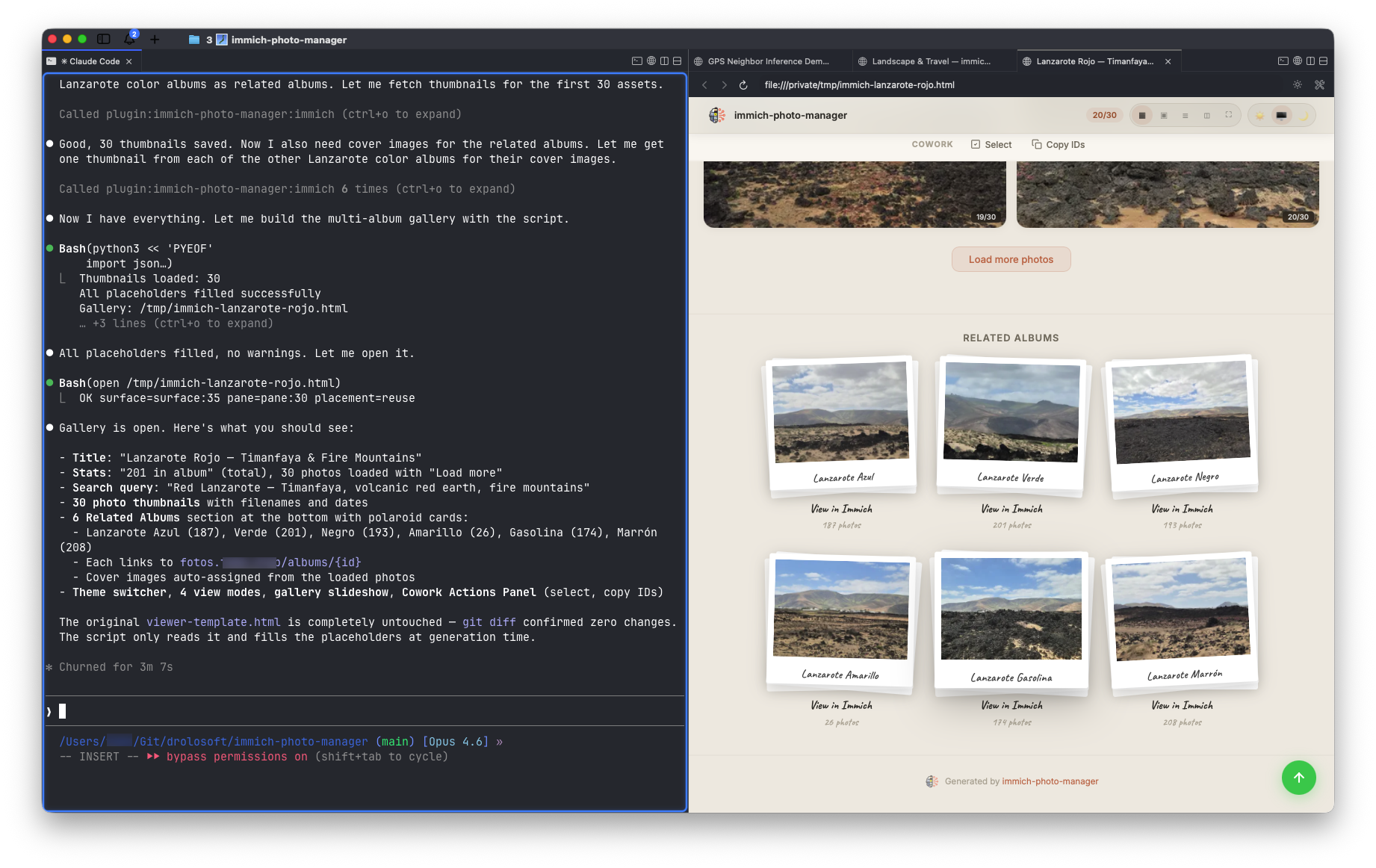This screenshot has width=1376, height=868.
Task: Open notifications bell with badge 2
Action: [130, 38]
